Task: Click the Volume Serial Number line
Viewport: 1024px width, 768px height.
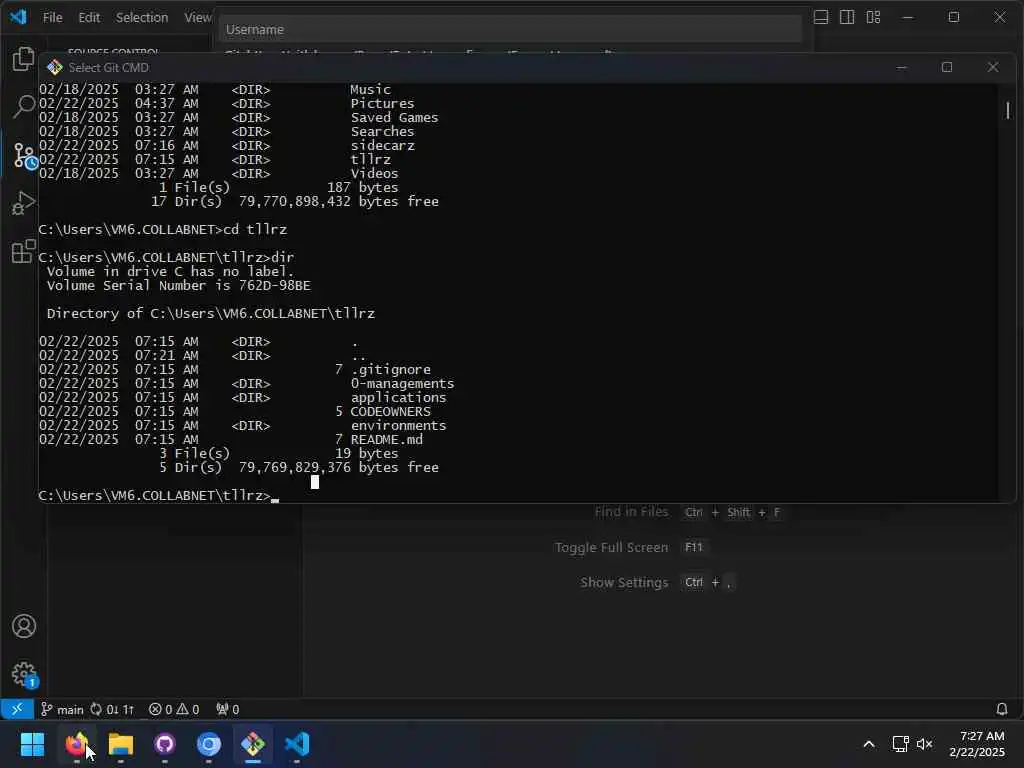Action: pyautogui.click(x=178, y=285)
